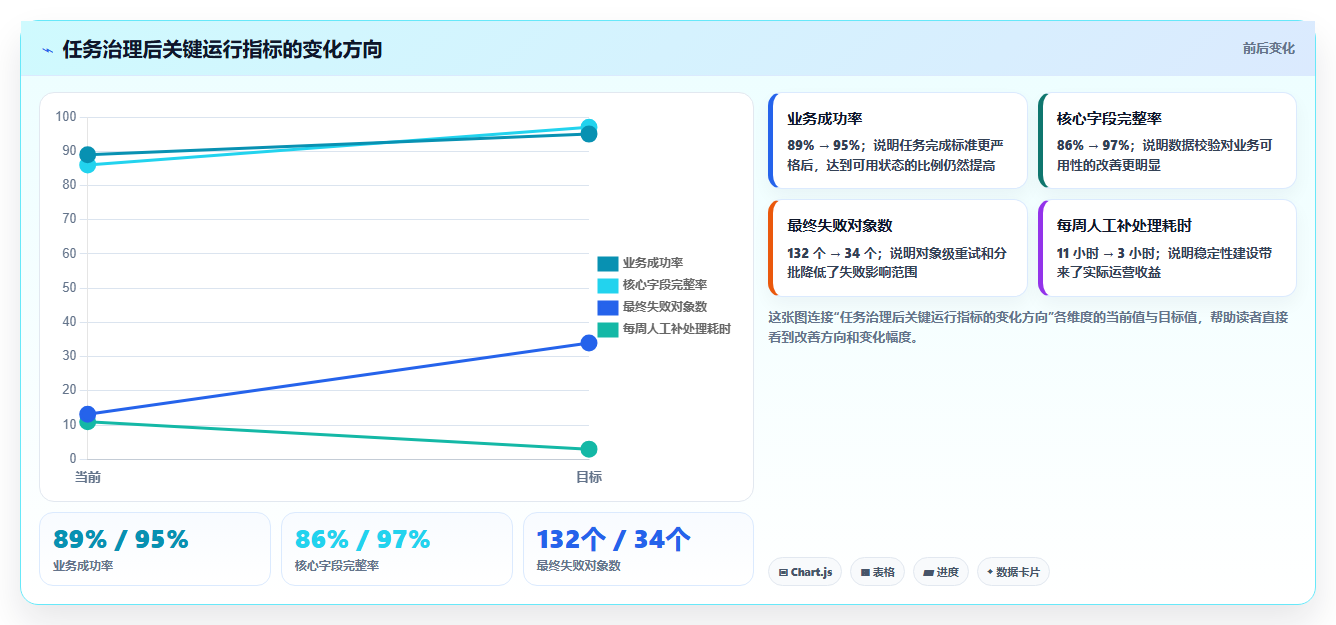Toggle the 业务成功率 legend entry

[x=640, y=263]
